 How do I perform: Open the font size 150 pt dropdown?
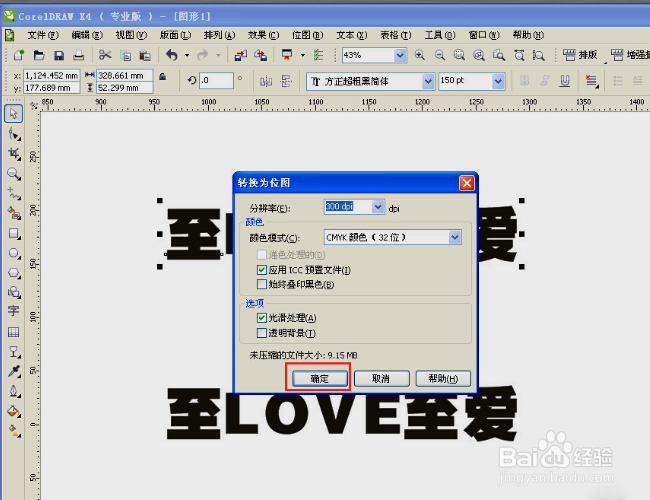pyautogui.click(x=498, y=81)
